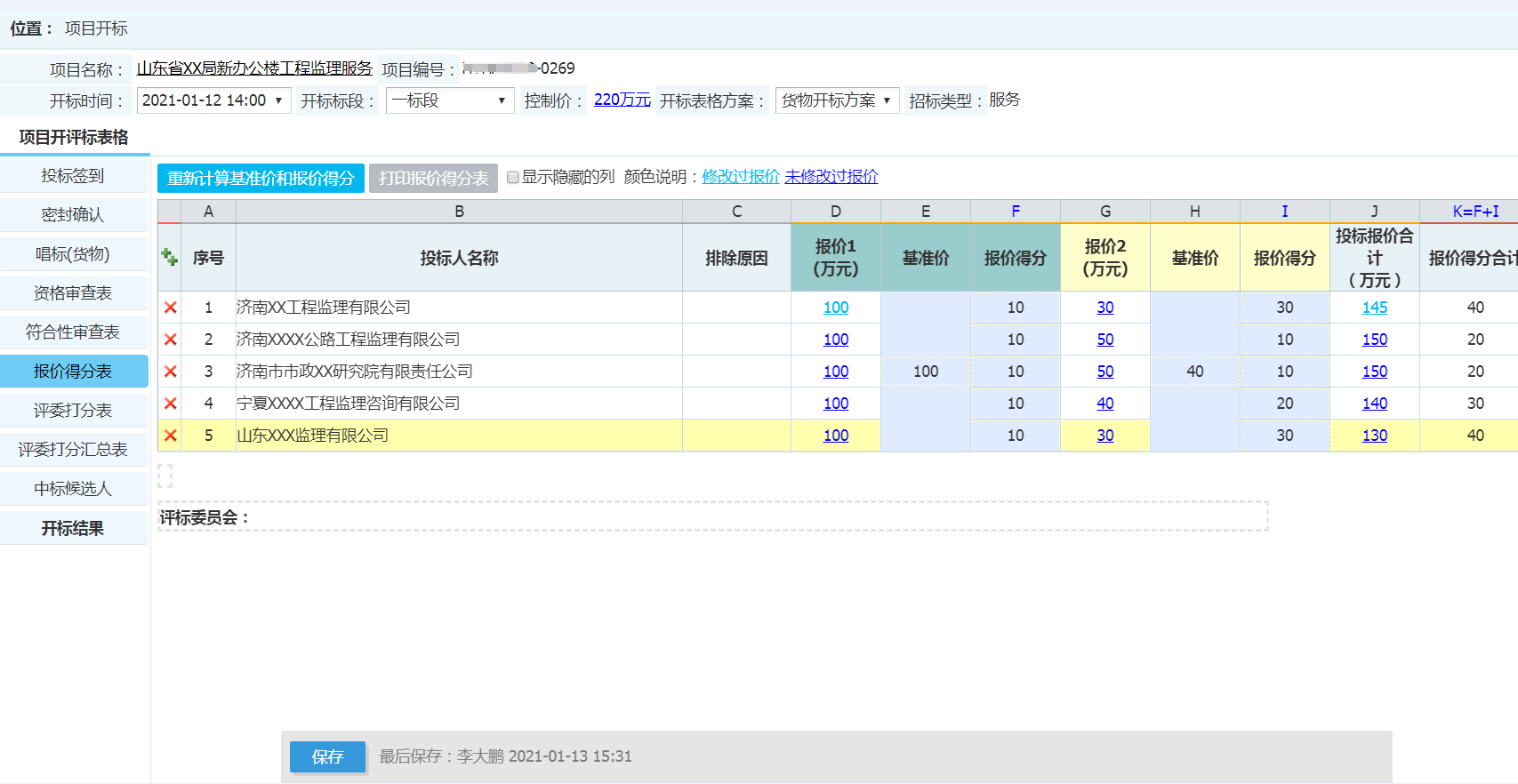Click the 评标委员会 input area

(x=713, y=516)
